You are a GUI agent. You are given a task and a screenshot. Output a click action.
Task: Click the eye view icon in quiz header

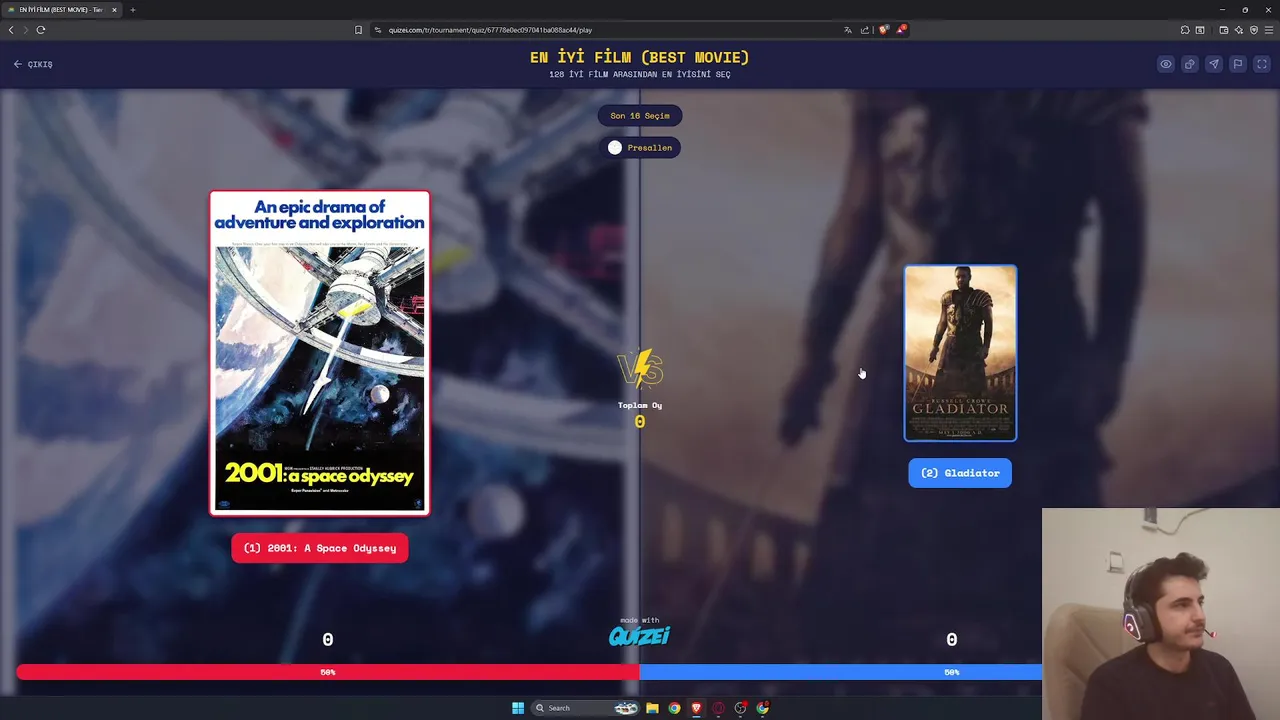click(x=1166, y=64)
